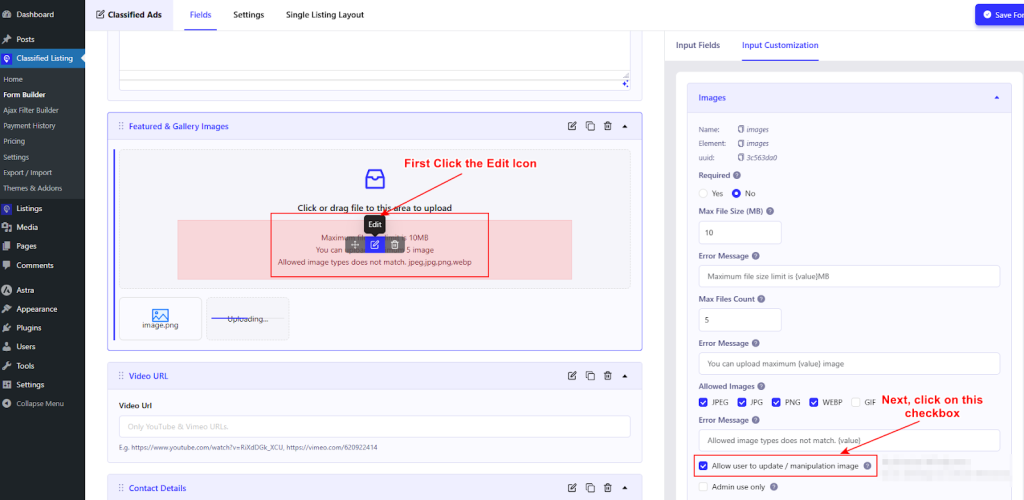The width and height of the screenshot is (1024, 500).
Task: Open the Dashboard menu icon
Action: point(7,14)
